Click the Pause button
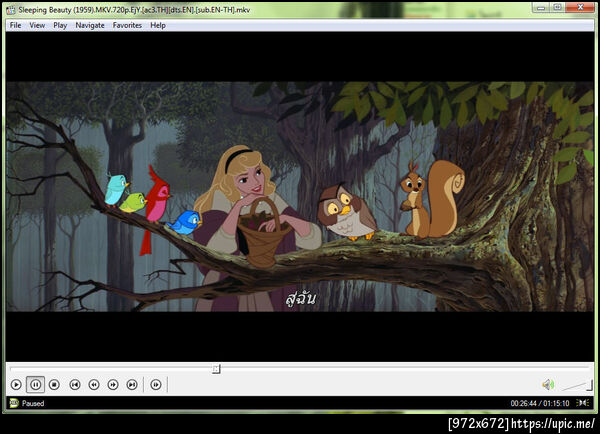This screenshot has width=600, height=434. (x=36, y=384)
